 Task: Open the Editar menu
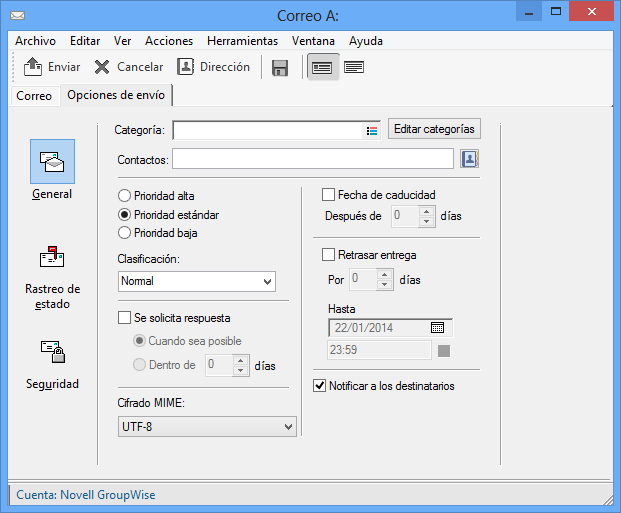click(85, 41)
